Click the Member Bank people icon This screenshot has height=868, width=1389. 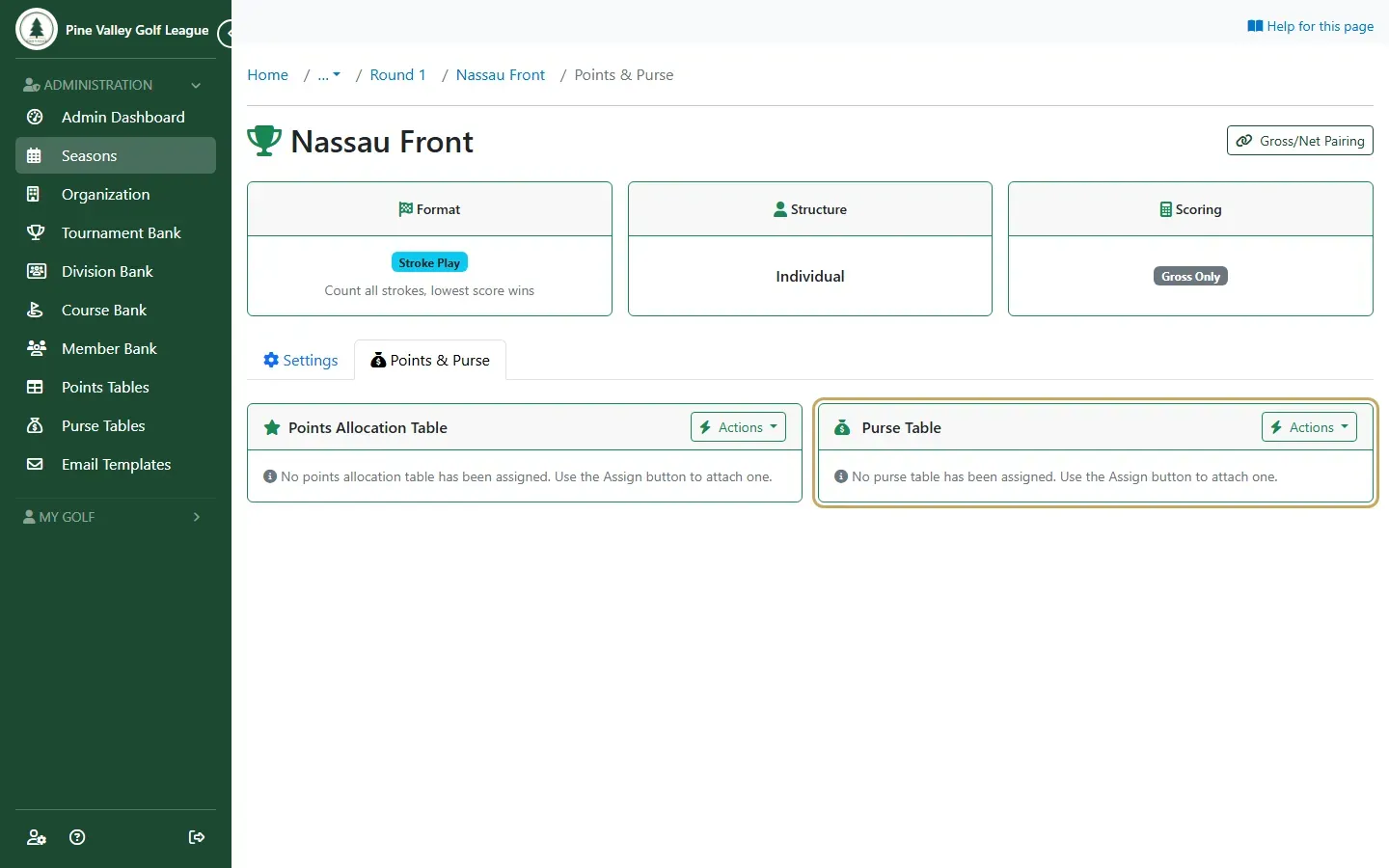click(x=37, y=348)
